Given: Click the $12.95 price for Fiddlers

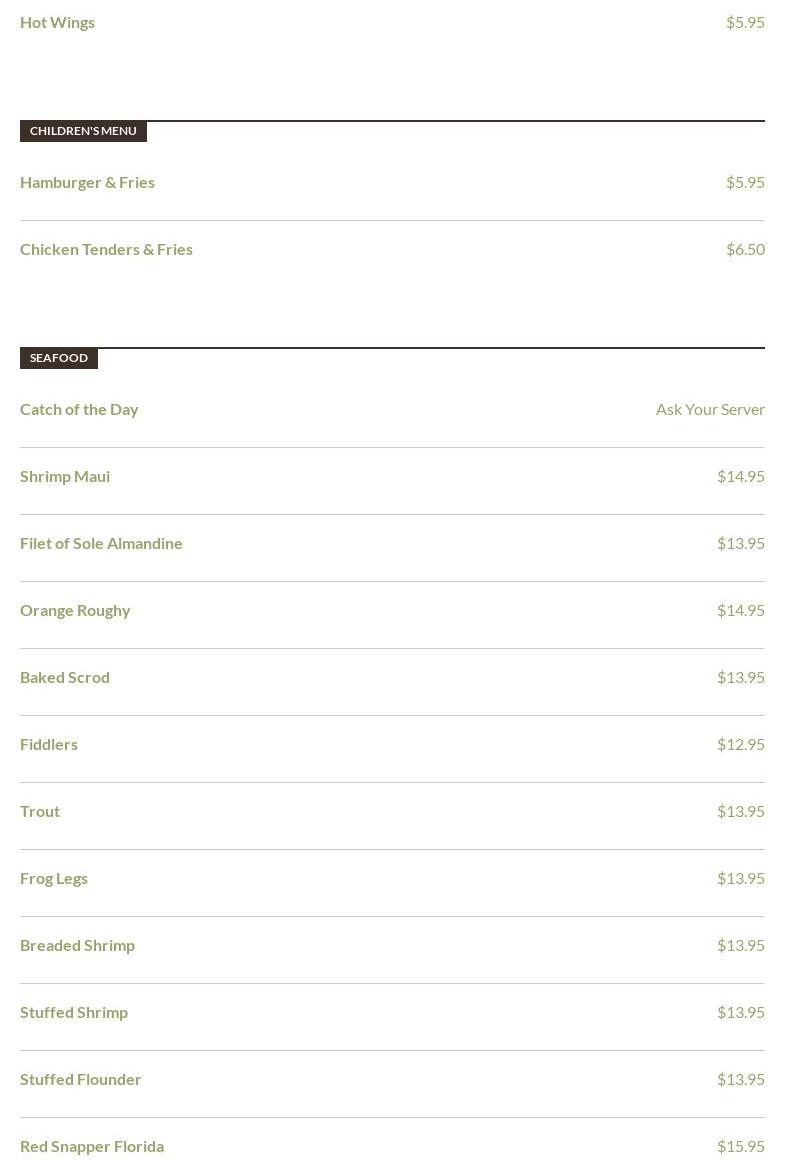Looking at the screenshot, I should pos(741,745).
